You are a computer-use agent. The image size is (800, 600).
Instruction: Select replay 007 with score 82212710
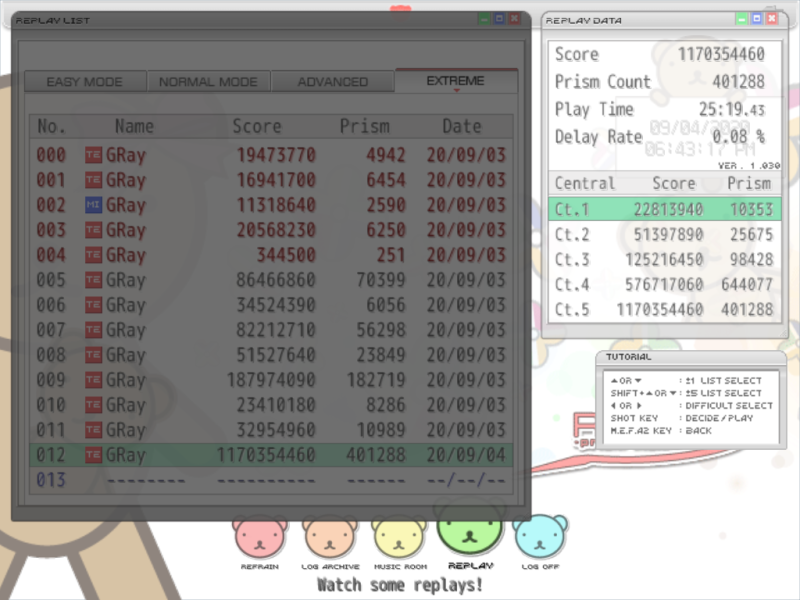pyautogui.click(x=271, y=330)
